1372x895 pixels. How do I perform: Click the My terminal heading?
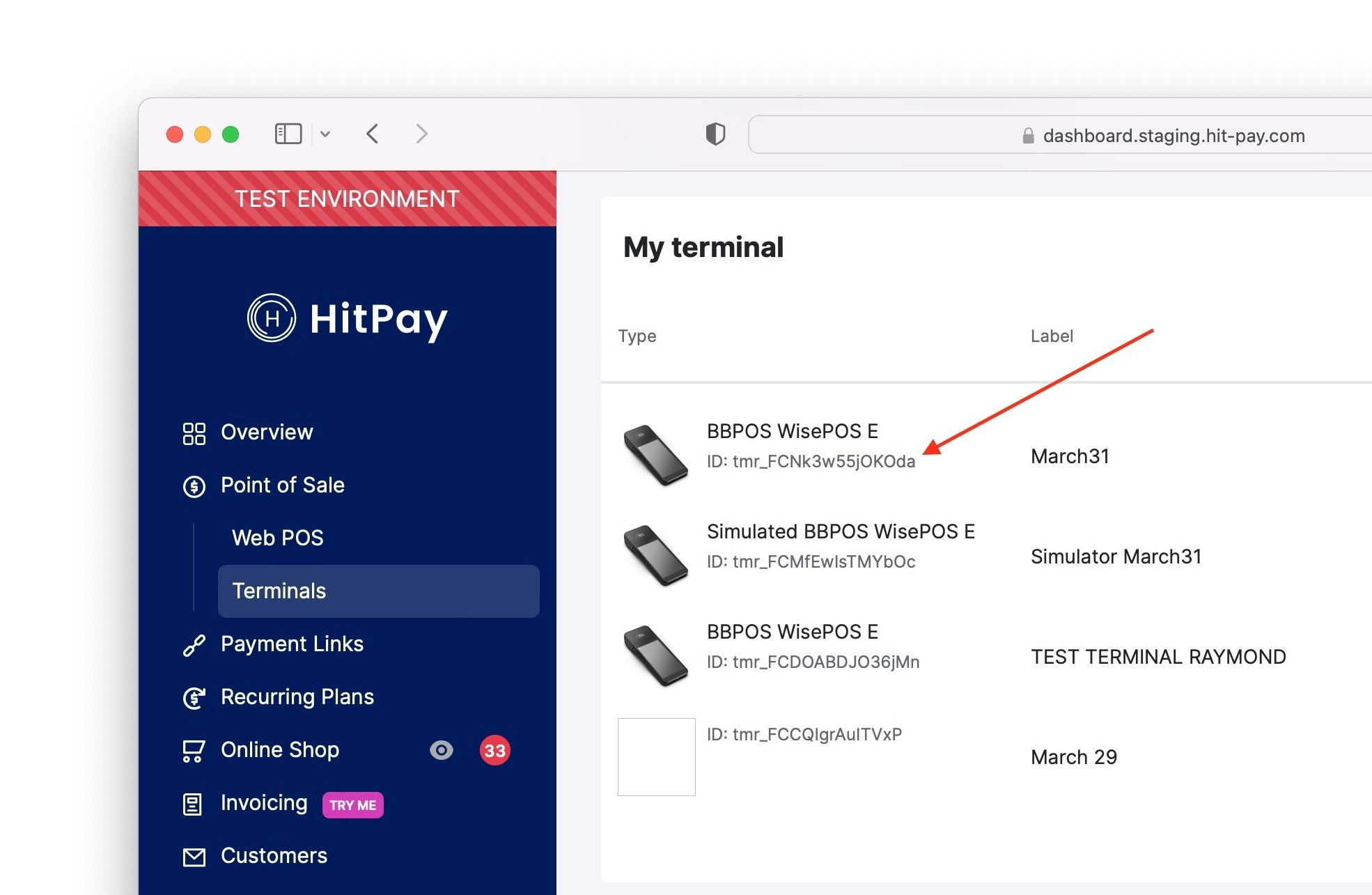703,248
